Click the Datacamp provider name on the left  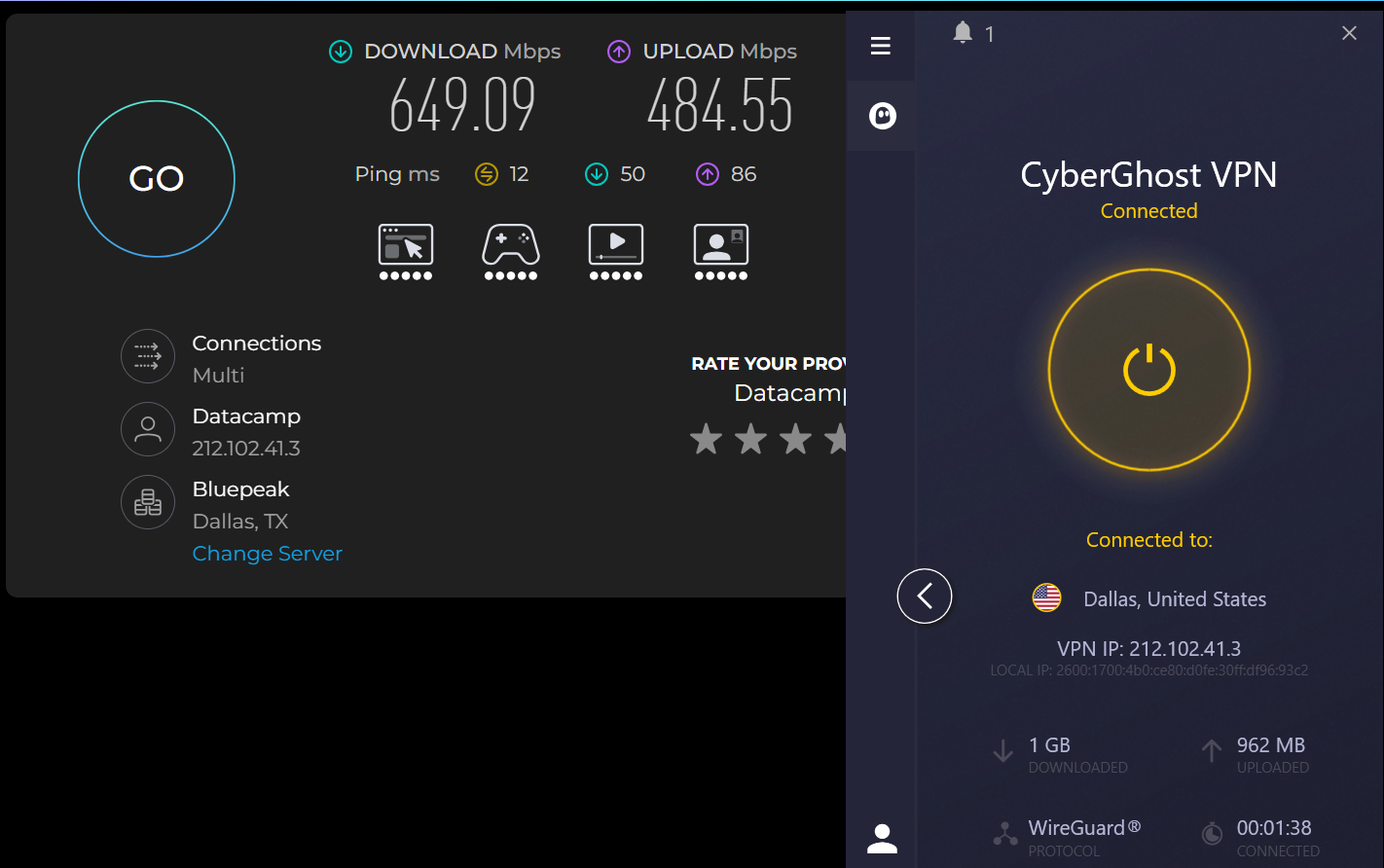click(246, 416)
